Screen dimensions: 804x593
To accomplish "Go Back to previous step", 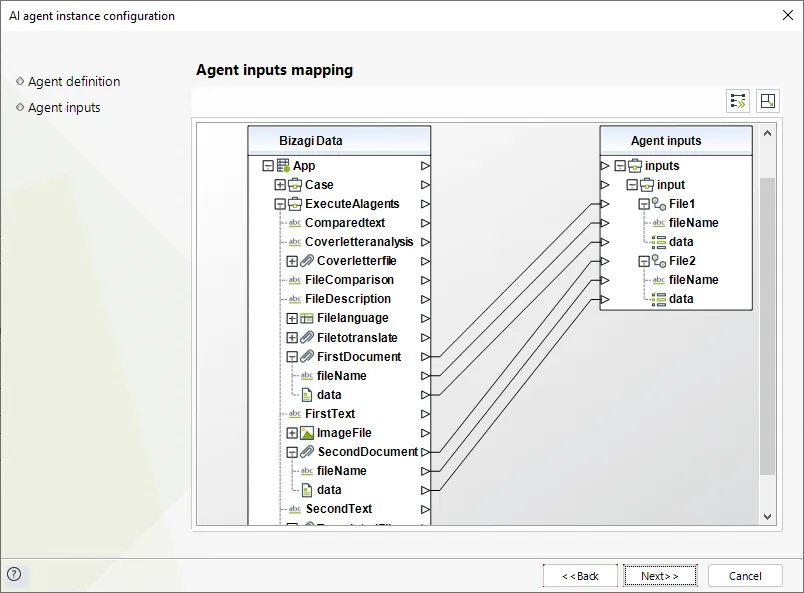I will pyautogui.click(x=580, y=576).
